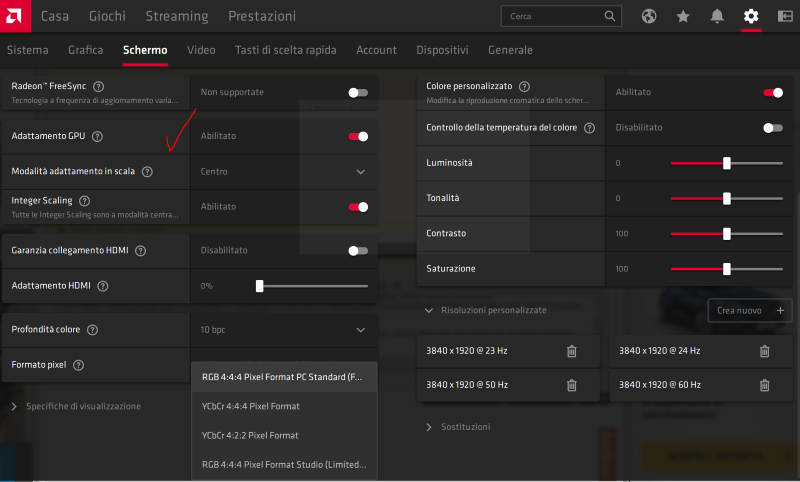Toggle Radeon FreeSync switch
Viewport: 800px width, 482px height.
[358, 92]
